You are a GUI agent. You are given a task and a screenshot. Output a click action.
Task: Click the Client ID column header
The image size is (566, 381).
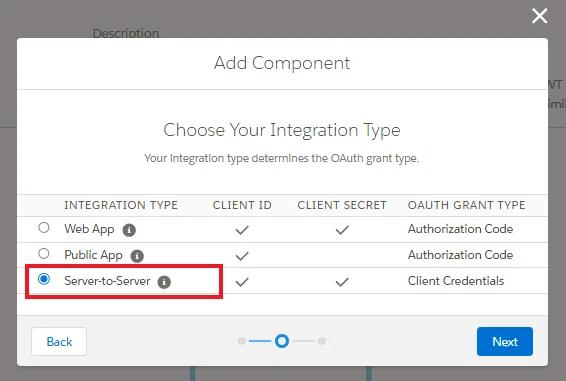(x=242, y=205)
